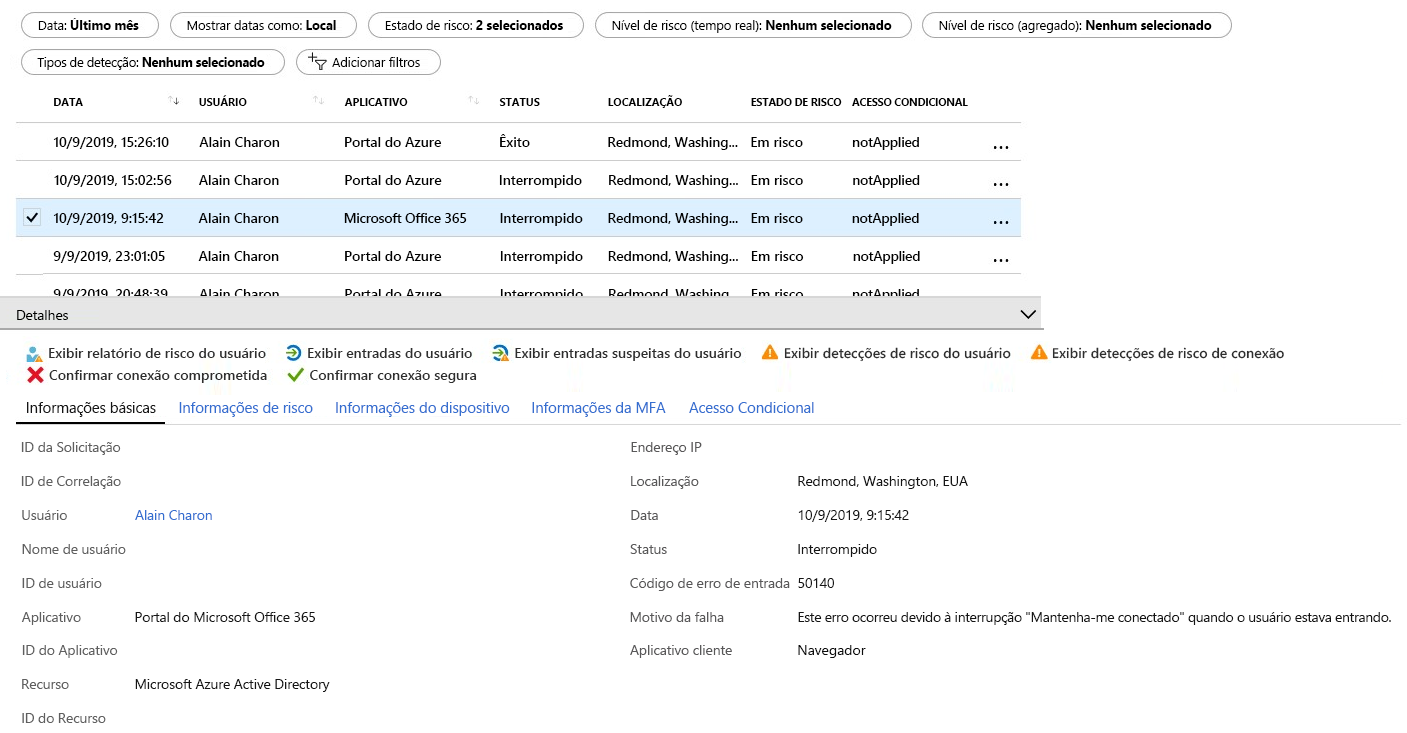The image size is (1407, 733).
Task: Collapse the Detalhes panel chevron
Action: tap(1028, 314)
